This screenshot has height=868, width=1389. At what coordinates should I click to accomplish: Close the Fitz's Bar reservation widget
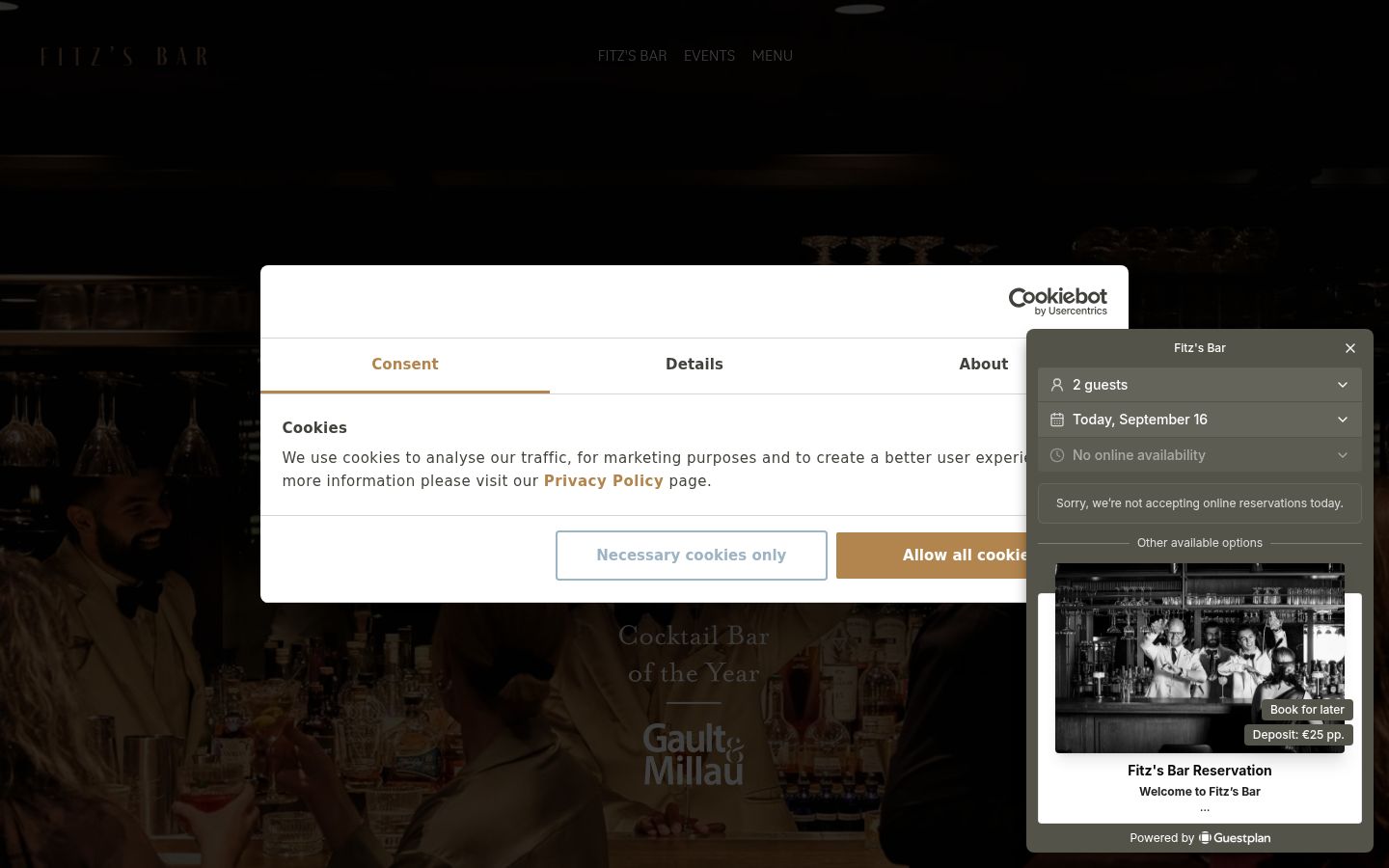click(x=1350, y=348)
